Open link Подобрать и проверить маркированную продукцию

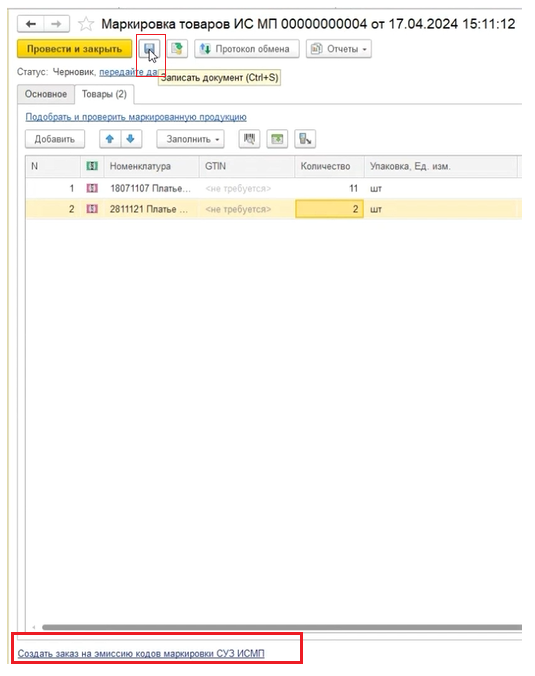pyautogui.click(x=136, y=117)
